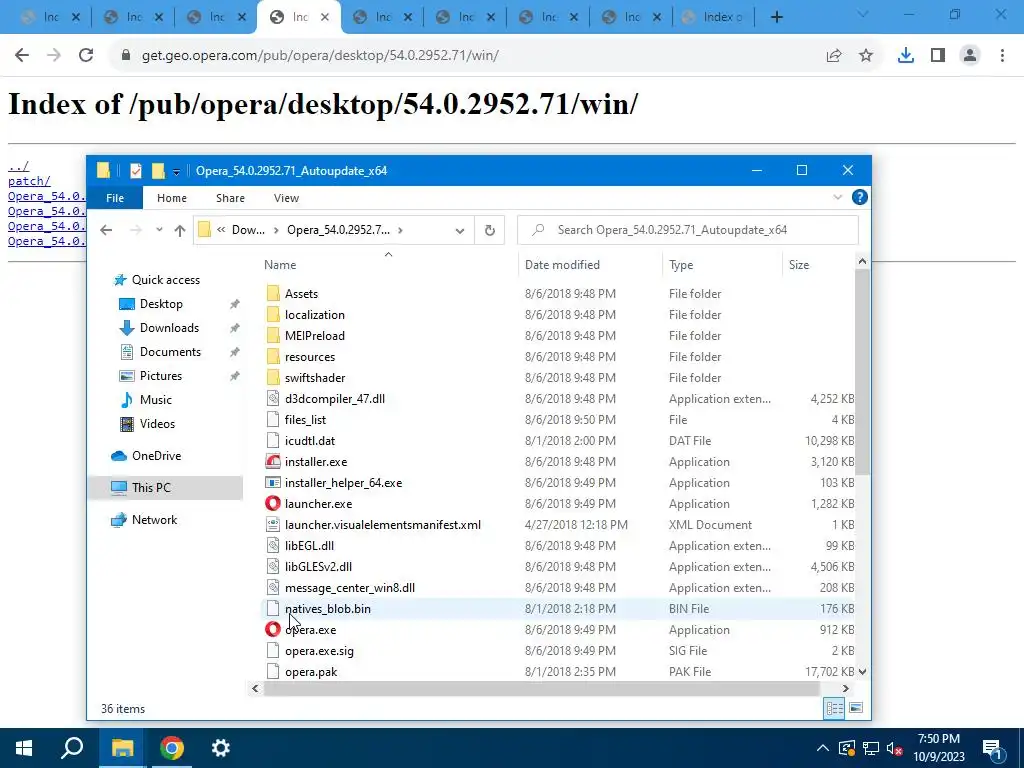Open the notification center icon
The width and height of the screenshot is (1024, 768).
pyautogui.click(x=992, y=748)
